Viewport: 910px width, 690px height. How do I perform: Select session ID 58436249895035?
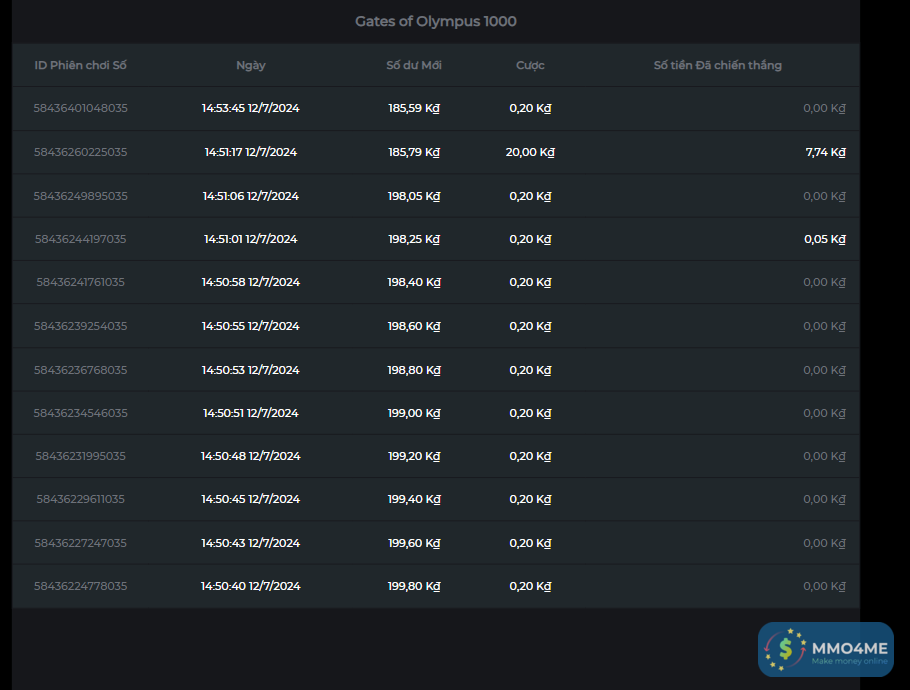pyautogui.click(x=81, y=196)
